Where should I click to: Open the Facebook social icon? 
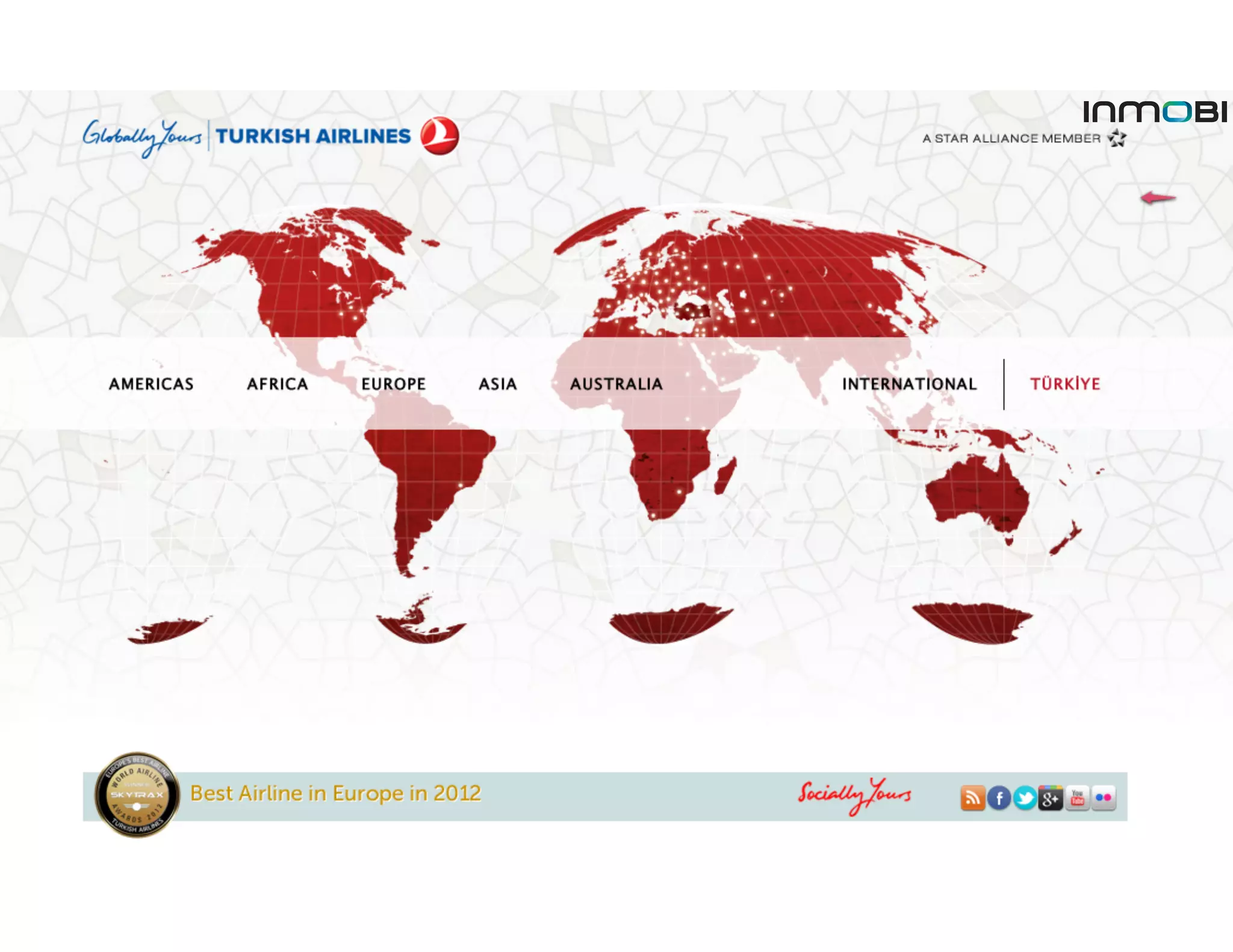pyautogui.click(x=999, y=798)
